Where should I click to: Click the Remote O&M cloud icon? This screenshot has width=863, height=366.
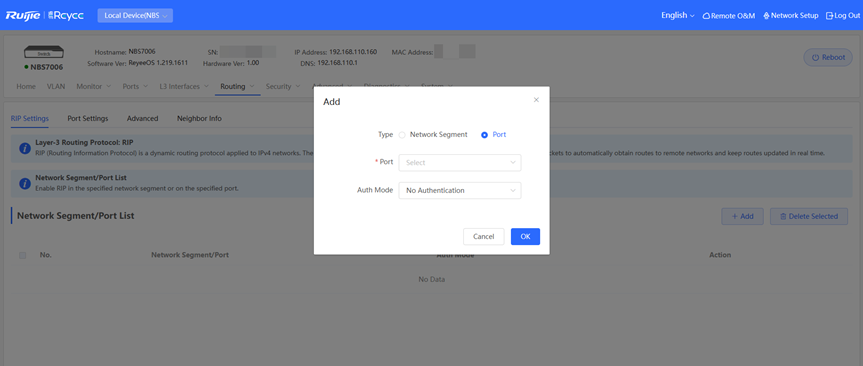706,16
